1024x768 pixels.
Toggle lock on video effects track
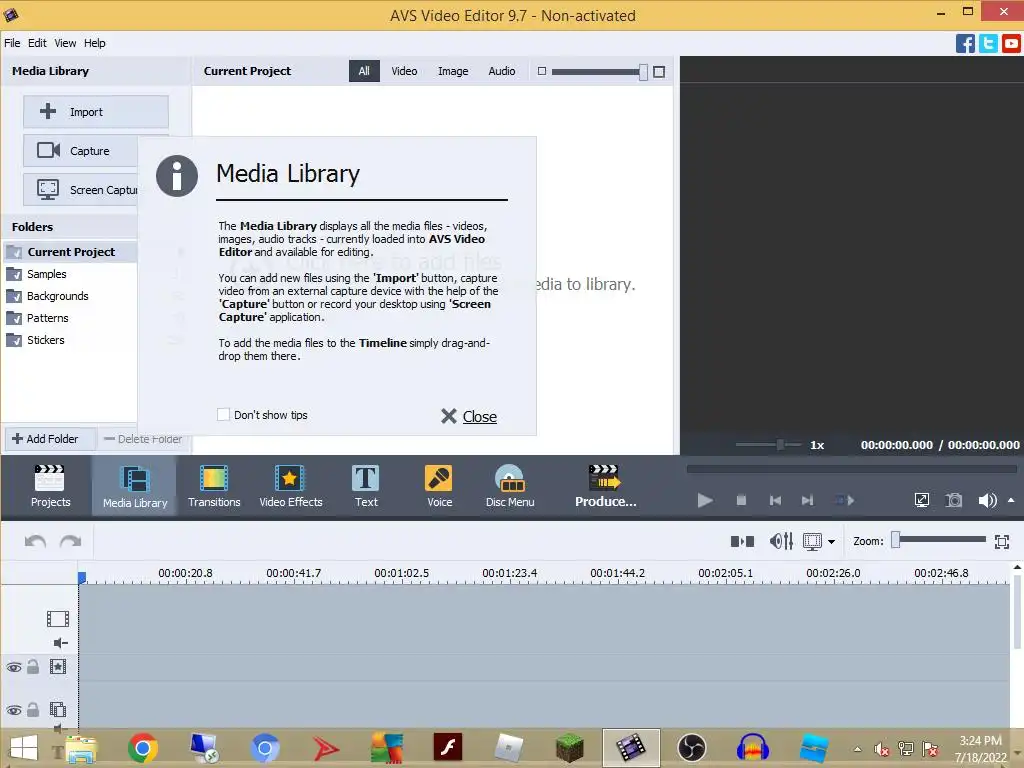(33, 667)
